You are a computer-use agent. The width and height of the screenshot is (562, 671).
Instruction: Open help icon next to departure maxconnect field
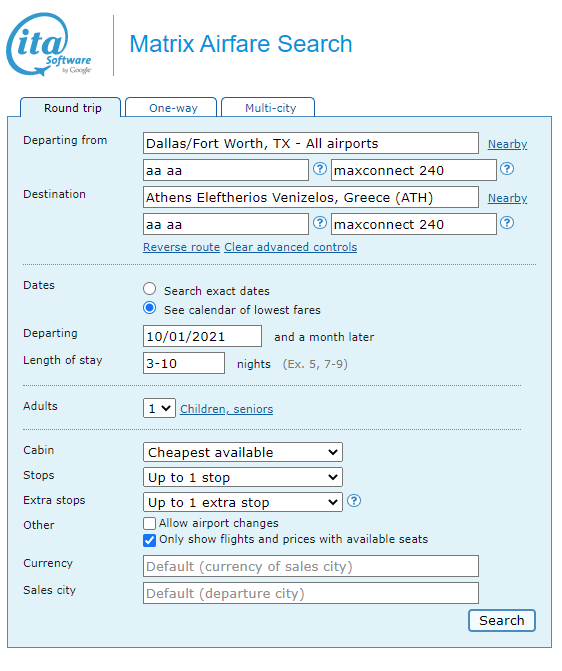(507, 169)
